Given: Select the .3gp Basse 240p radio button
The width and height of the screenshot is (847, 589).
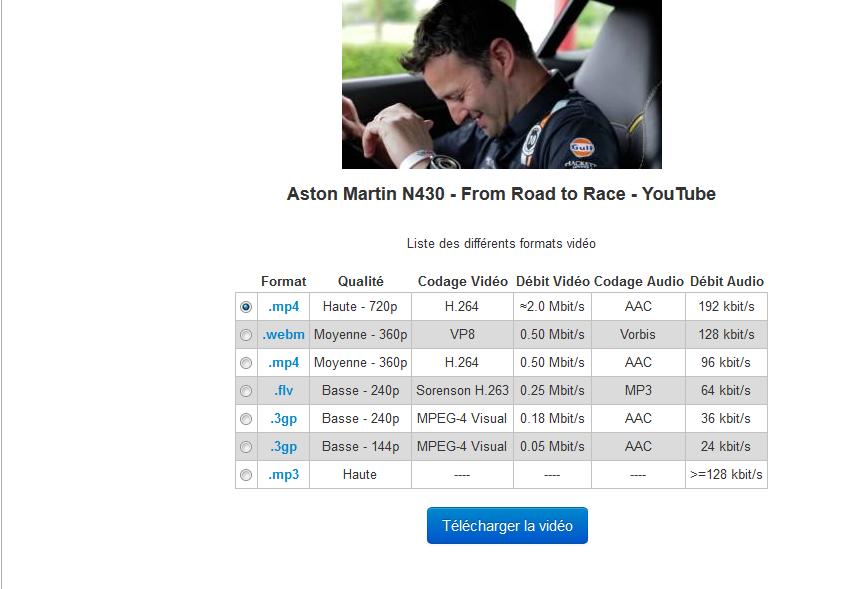Looking at the screenshot, I should (x=246, y=419).
